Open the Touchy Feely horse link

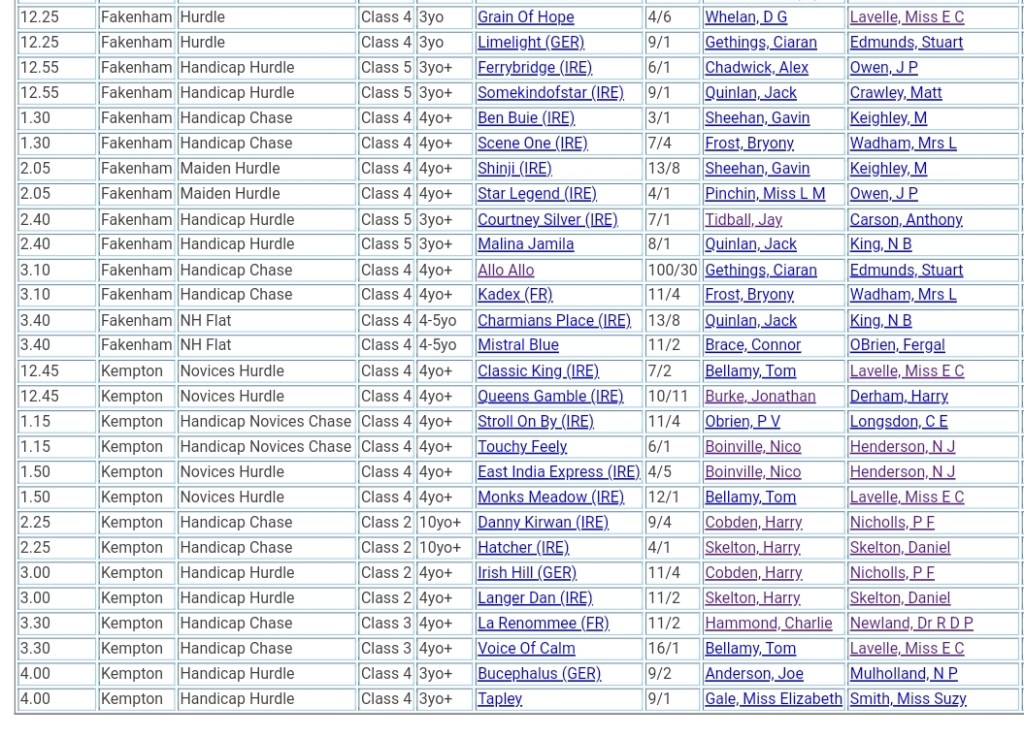pos(521,447)
